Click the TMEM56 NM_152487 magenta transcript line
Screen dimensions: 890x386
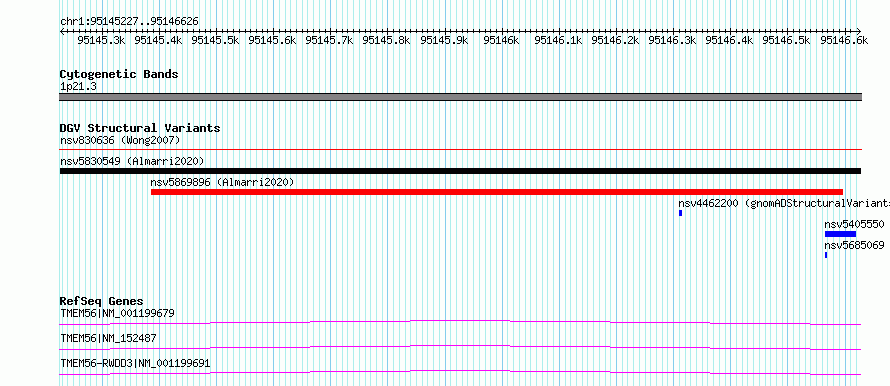click(x=460, y=347)
